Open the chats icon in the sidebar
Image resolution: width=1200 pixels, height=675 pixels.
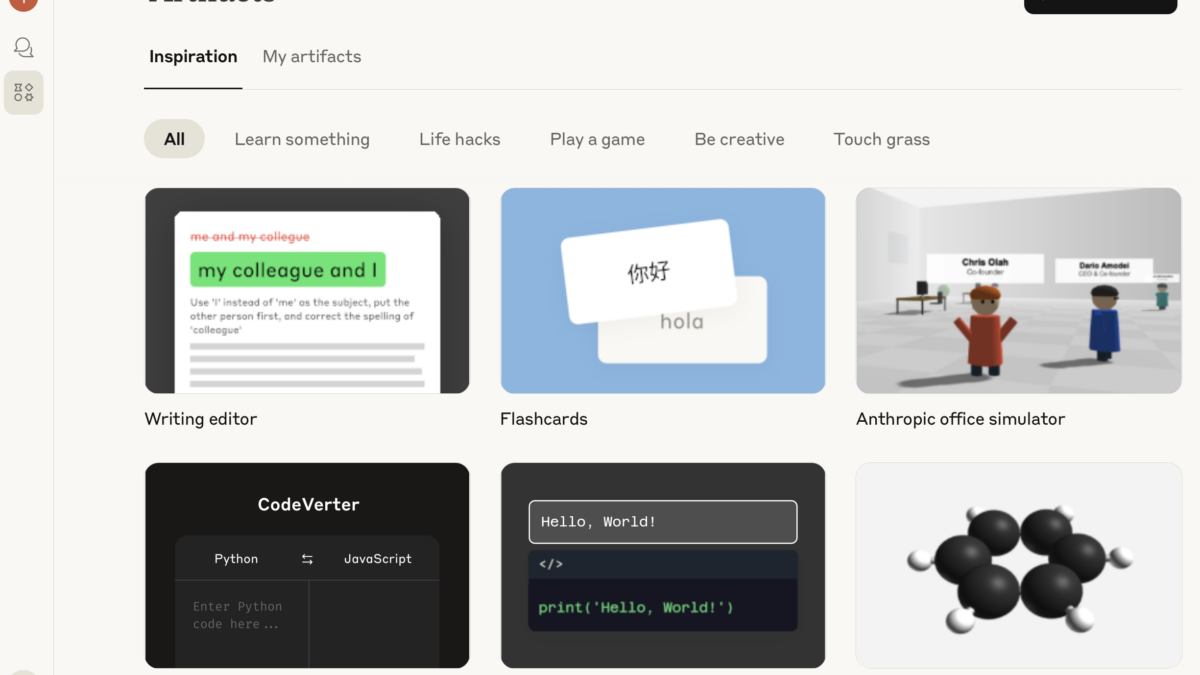tap(24, 47)
